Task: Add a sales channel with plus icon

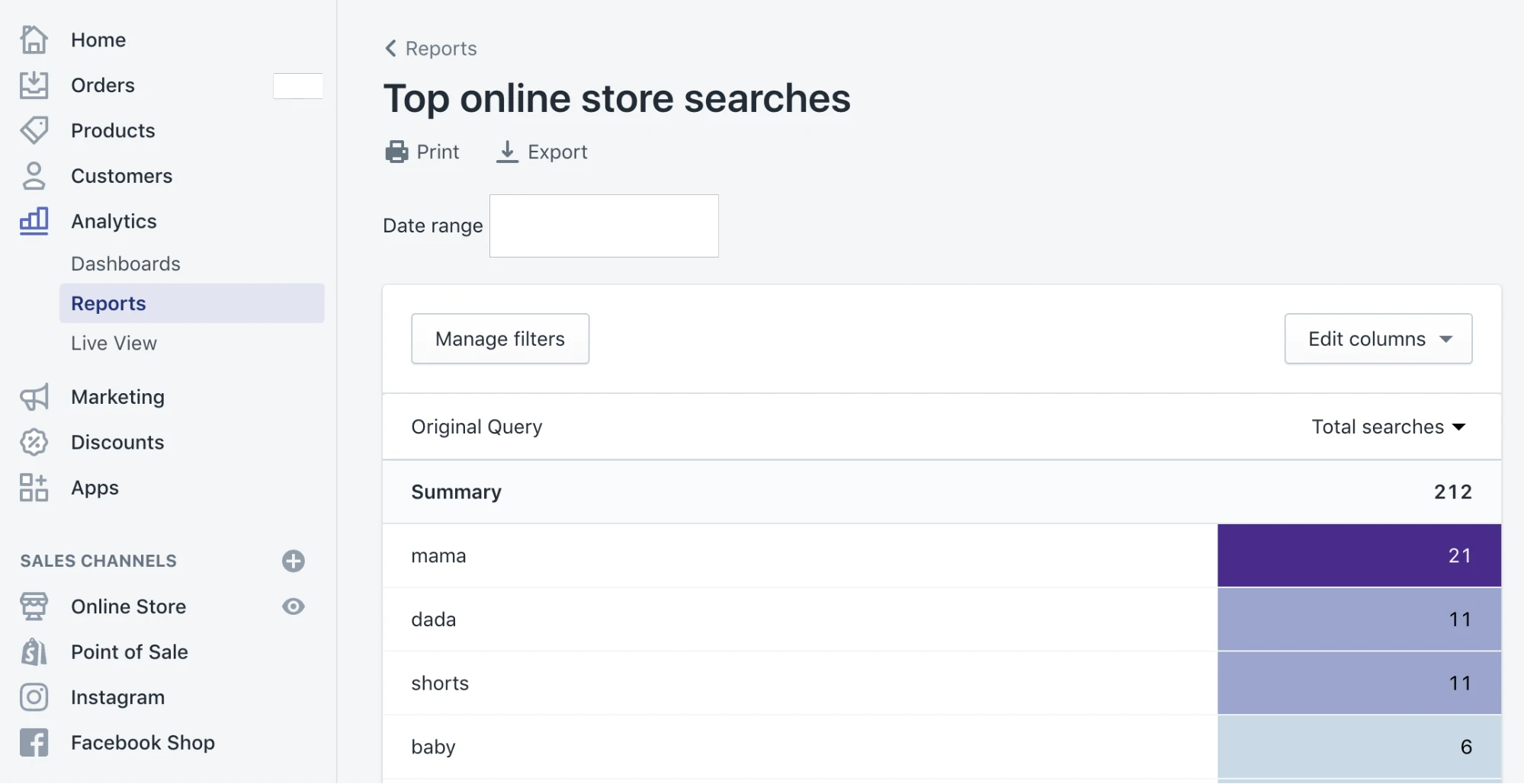Action: [x=294, y=562]
